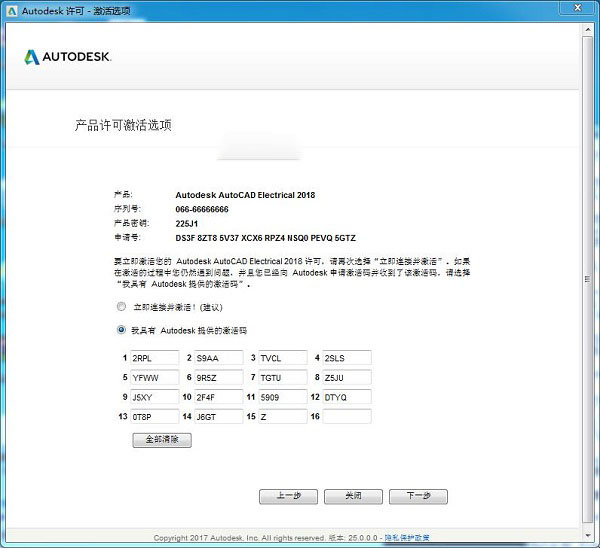600x548 pixels.
Task: Click the empty activation code field 16
Action: coord(346,416)
